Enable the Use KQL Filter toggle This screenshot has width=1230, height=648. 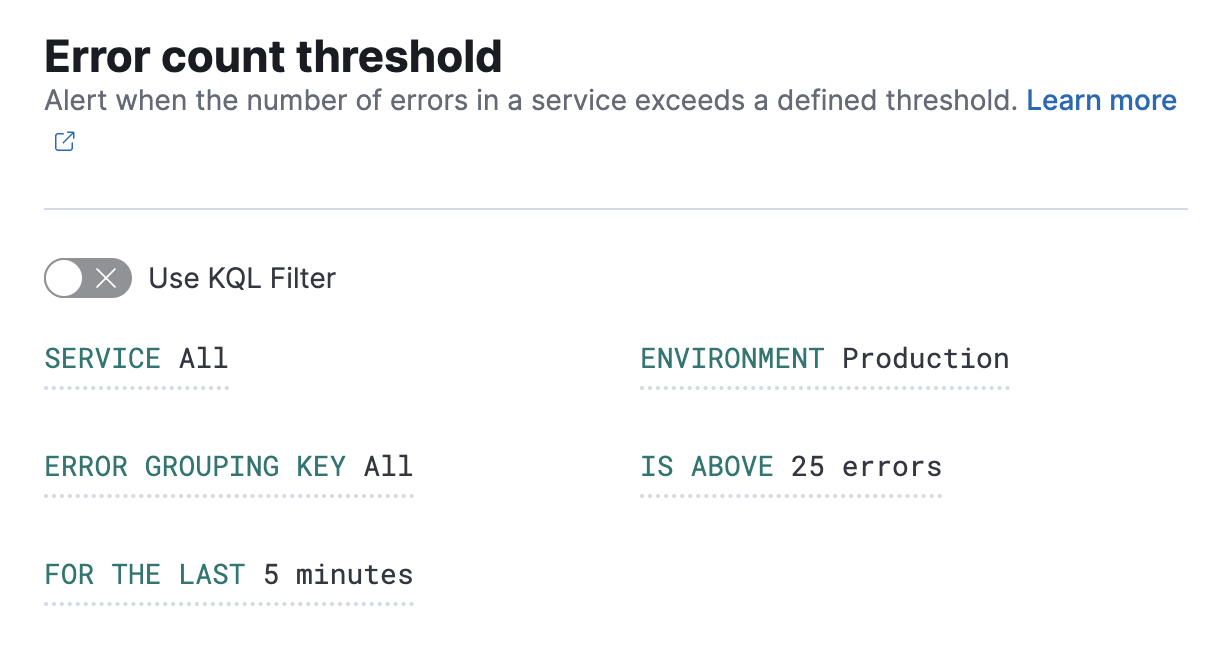click(88, 278)
